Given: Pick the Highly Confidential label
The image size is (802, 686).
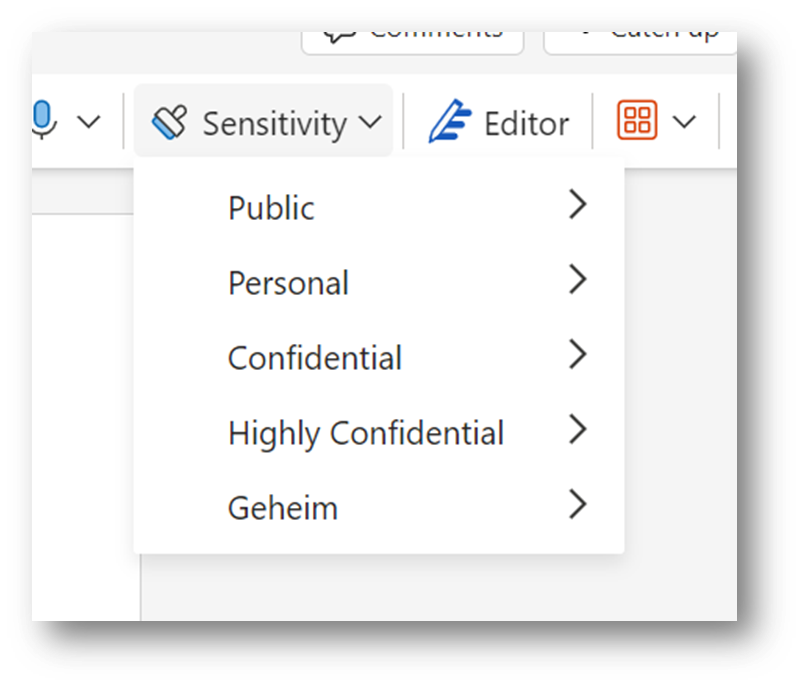Looking at the screenshot, I should [x=366, y=433].
